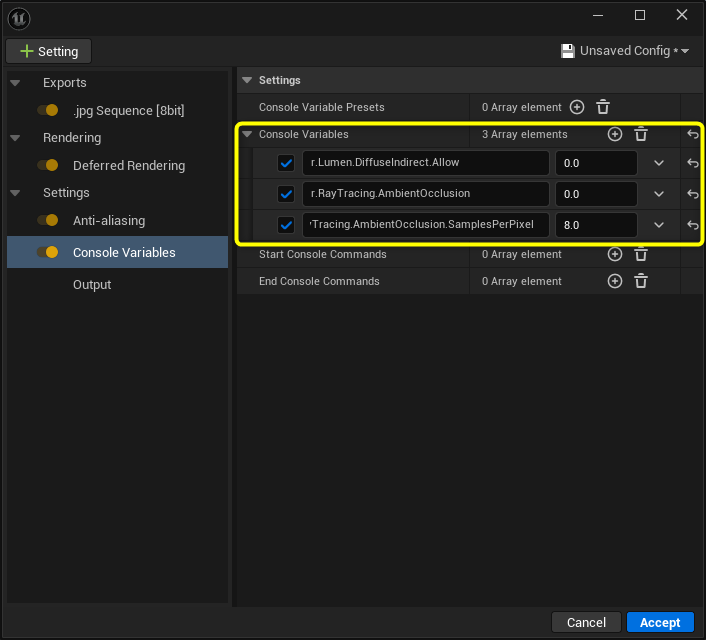Screen dimensions: 706x640
Task: Delete all Console Variable Presets elements
Action: tap(603, 107)
